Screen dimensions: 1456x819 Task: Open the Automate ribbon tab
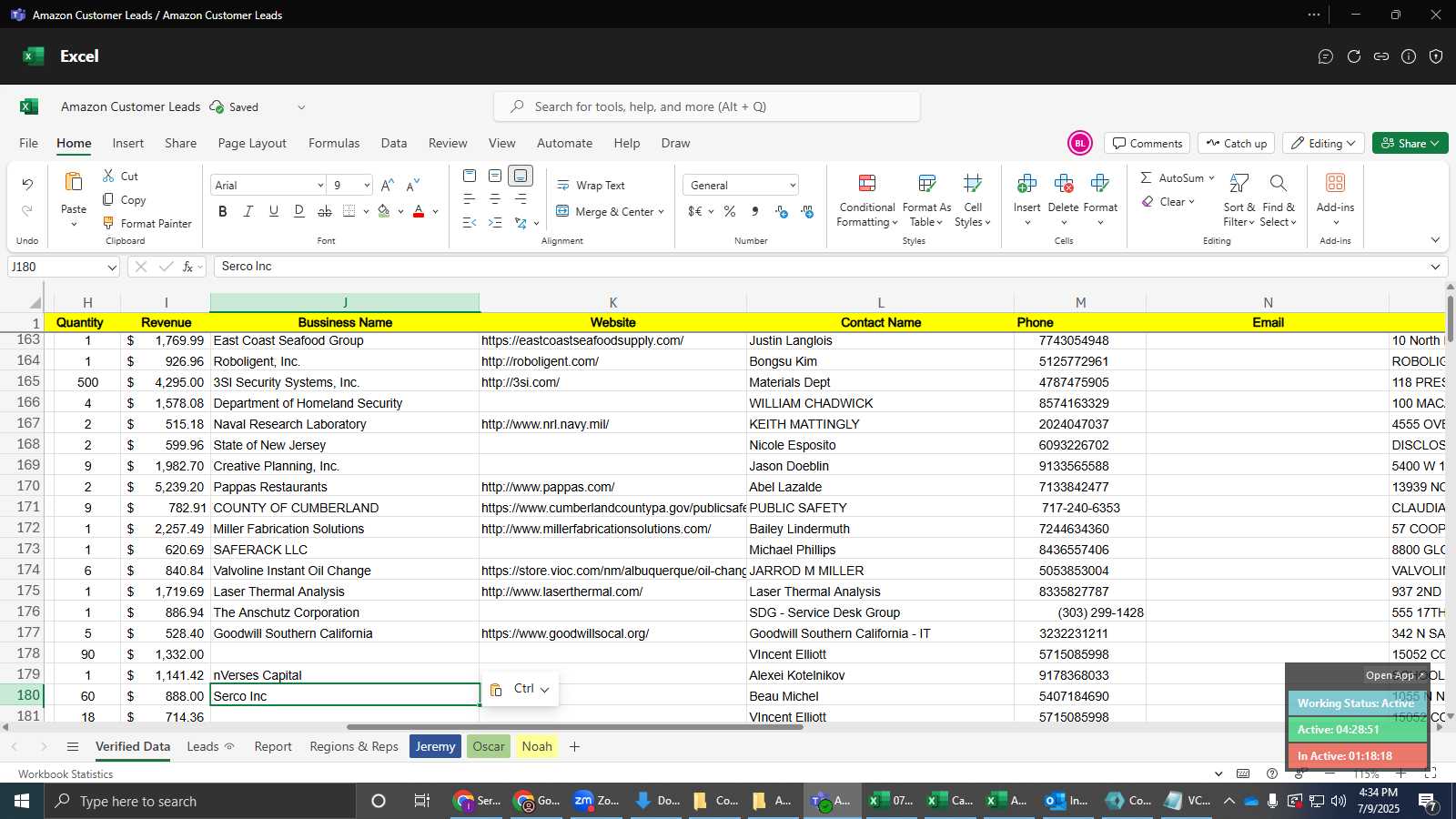click(x=564, y=143)
